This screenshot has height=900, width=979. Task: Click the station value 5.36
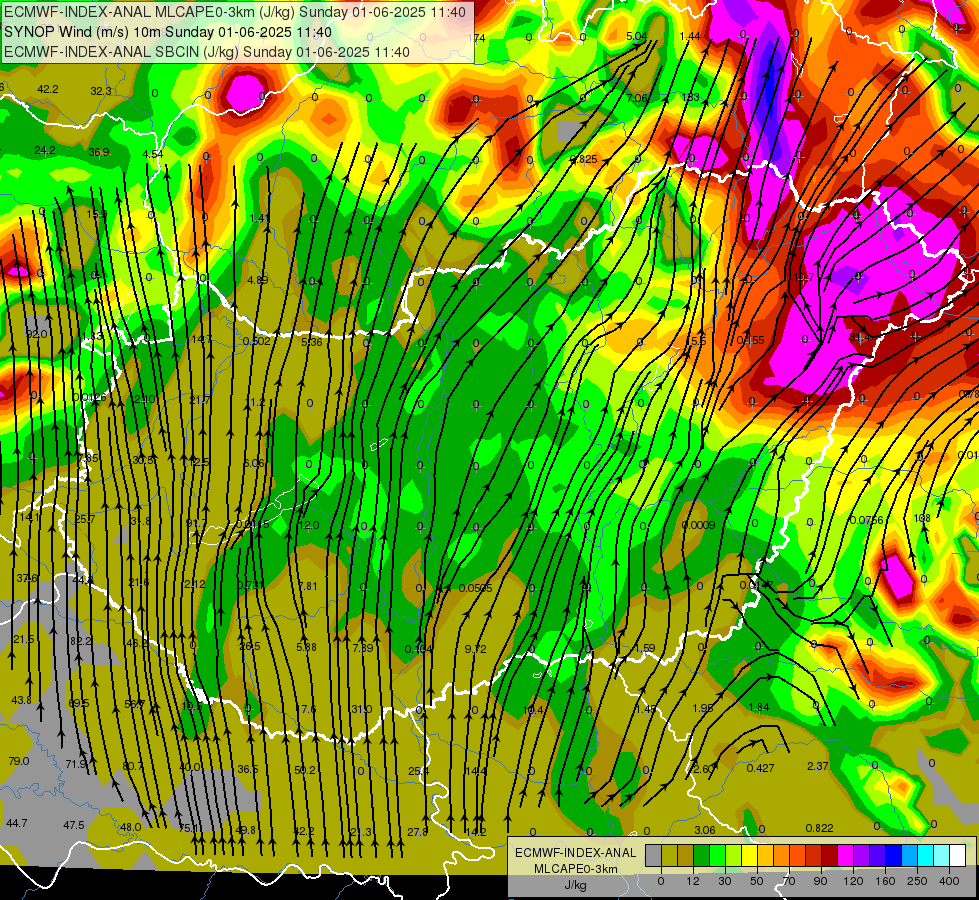(312, 342)
